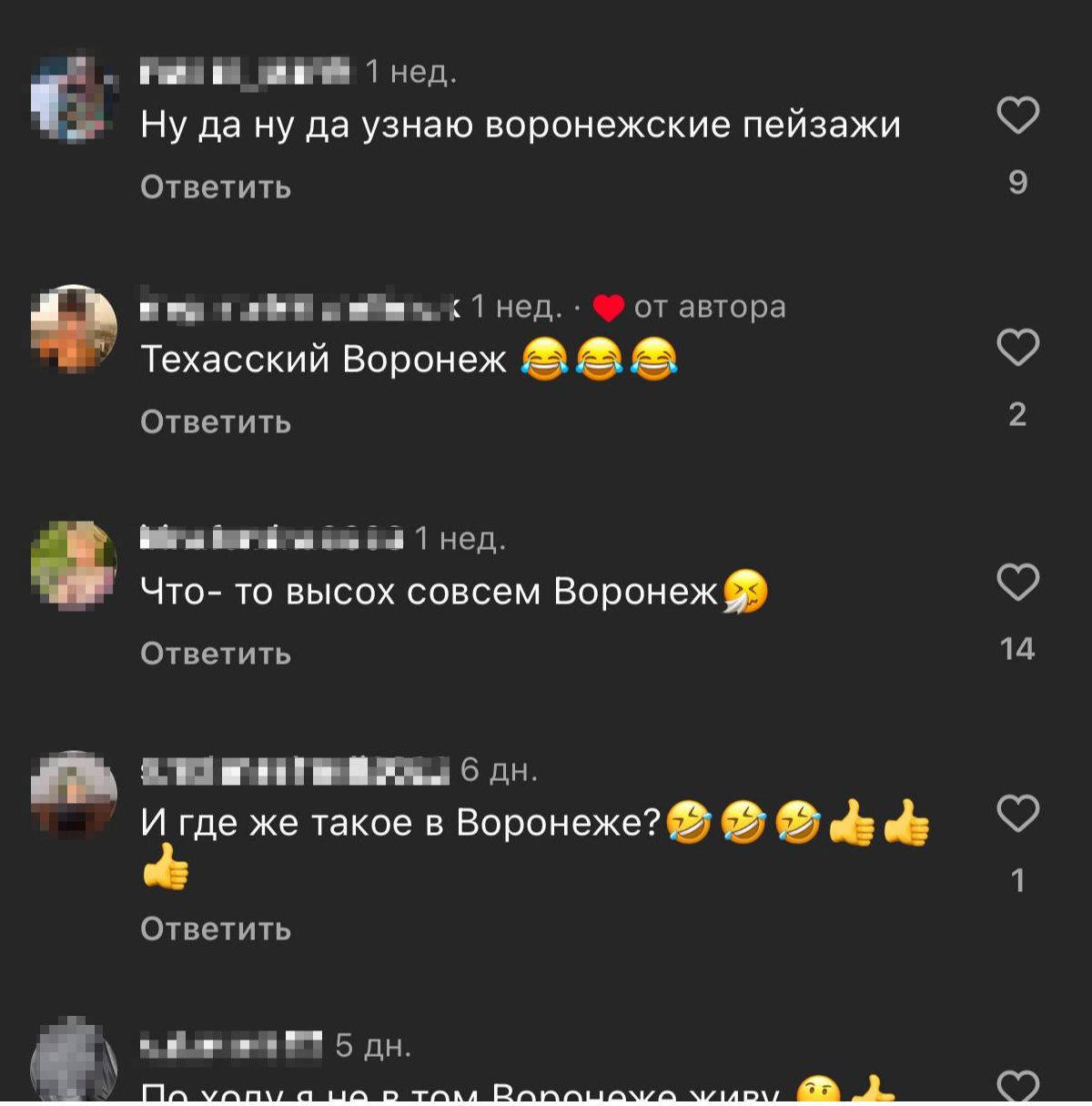Click Ответить under Техасский Воронеж

216,422
